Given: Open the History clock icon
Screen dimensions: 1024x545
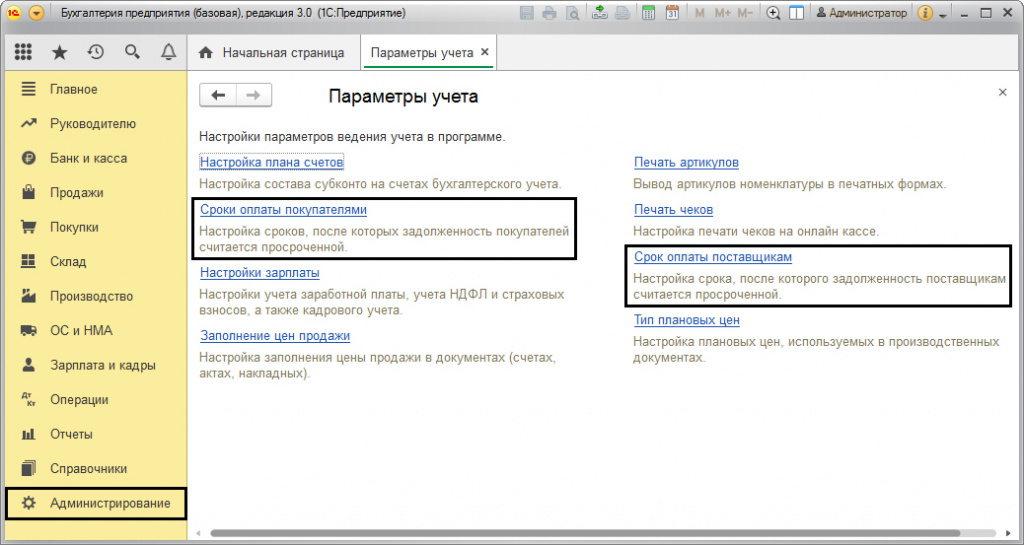Looking at the screenshot, I should (96, 52).
